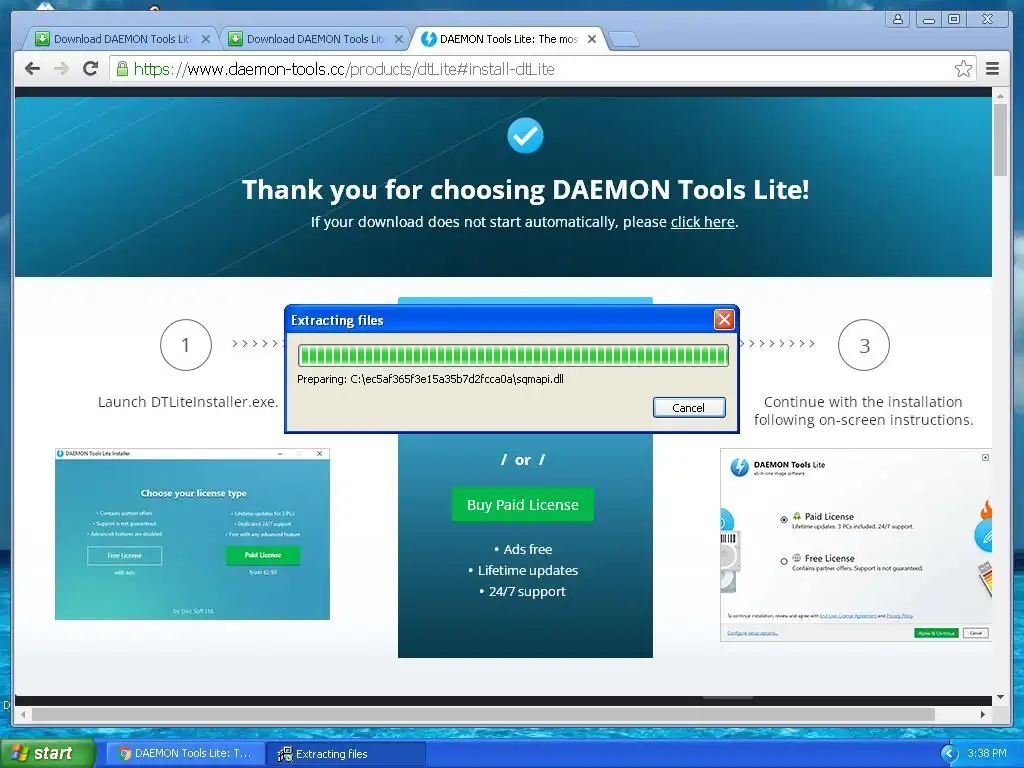Click the Buy Paid License button
Screen dimensions: 1024x768
click(522, 505)
